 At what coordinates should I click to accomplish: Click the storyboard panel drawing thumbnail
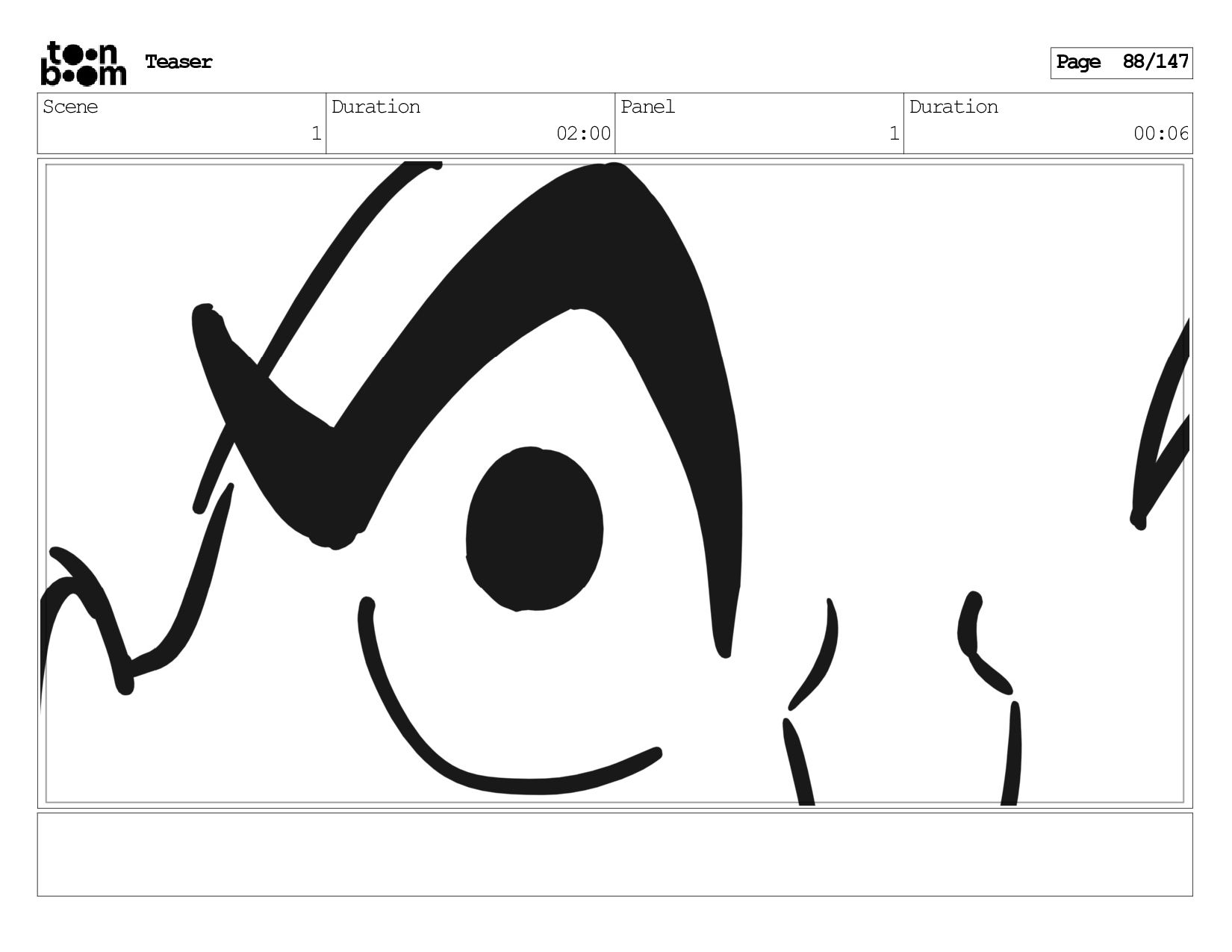click(x=615, y=483)
